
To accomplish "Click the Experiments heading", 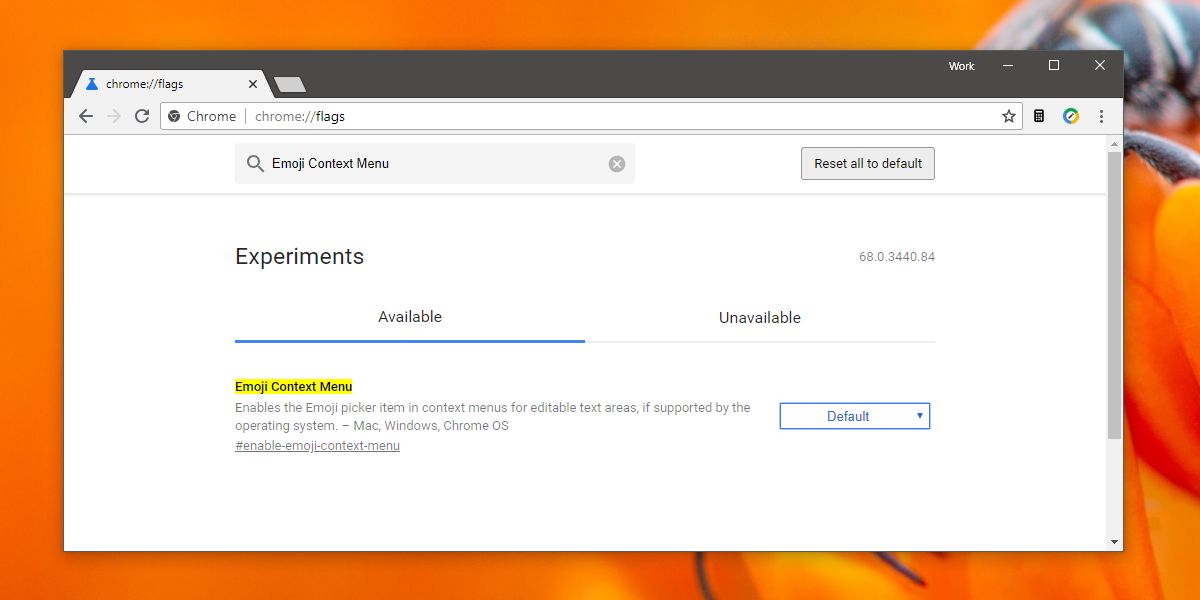I will 299,257.
